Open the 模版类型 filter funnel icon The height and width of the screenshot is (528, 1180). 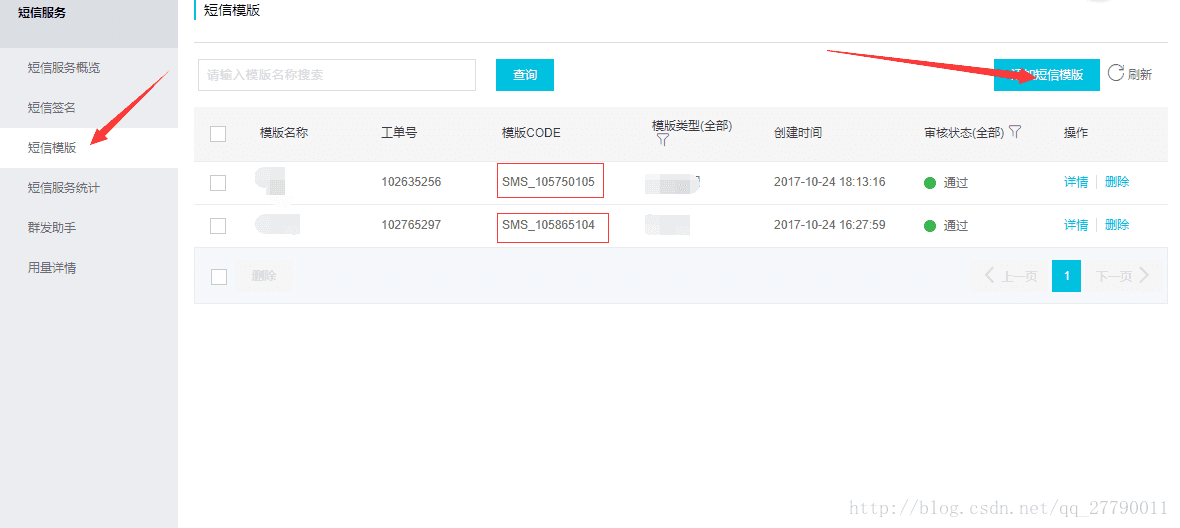pyautogui.click(x=662, y=141)
